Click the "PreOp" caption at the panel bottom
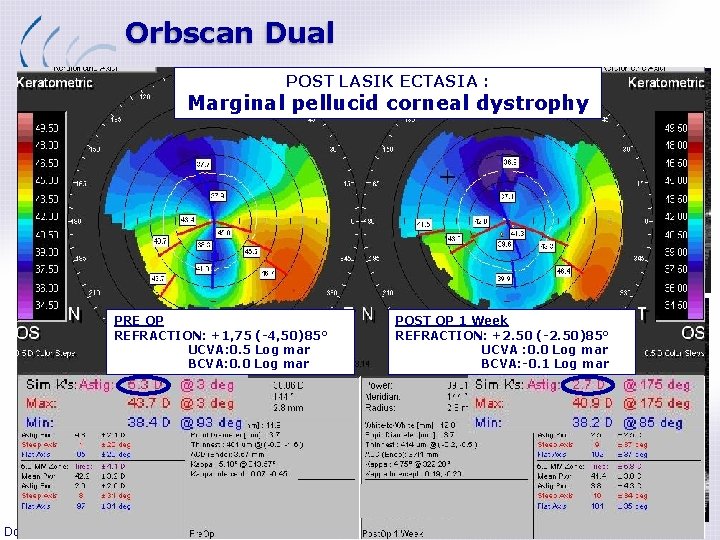The width and height of the screenshot is (720, 540). [202, 534]
